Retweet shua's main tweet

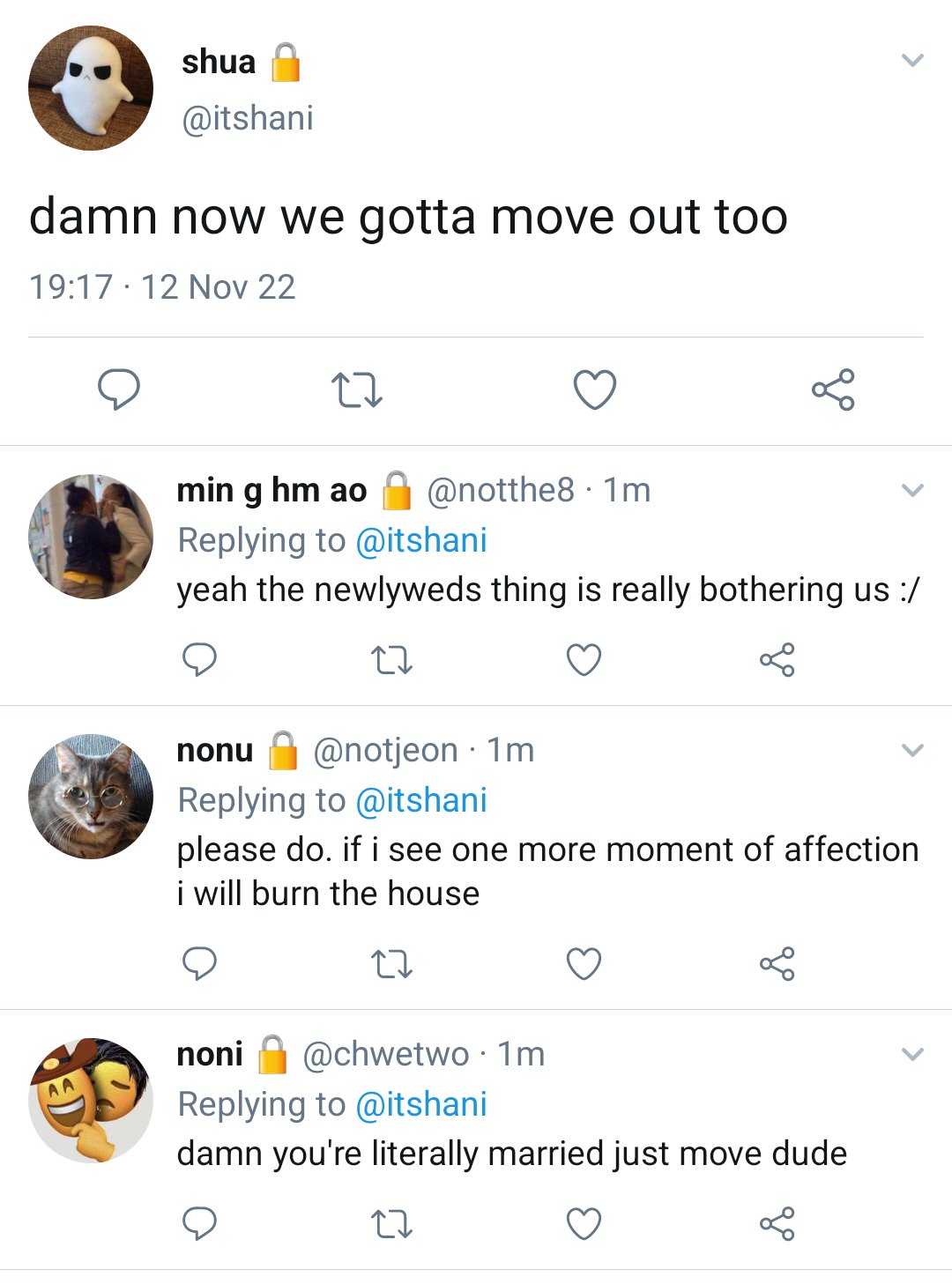click(x=356, y=390)
